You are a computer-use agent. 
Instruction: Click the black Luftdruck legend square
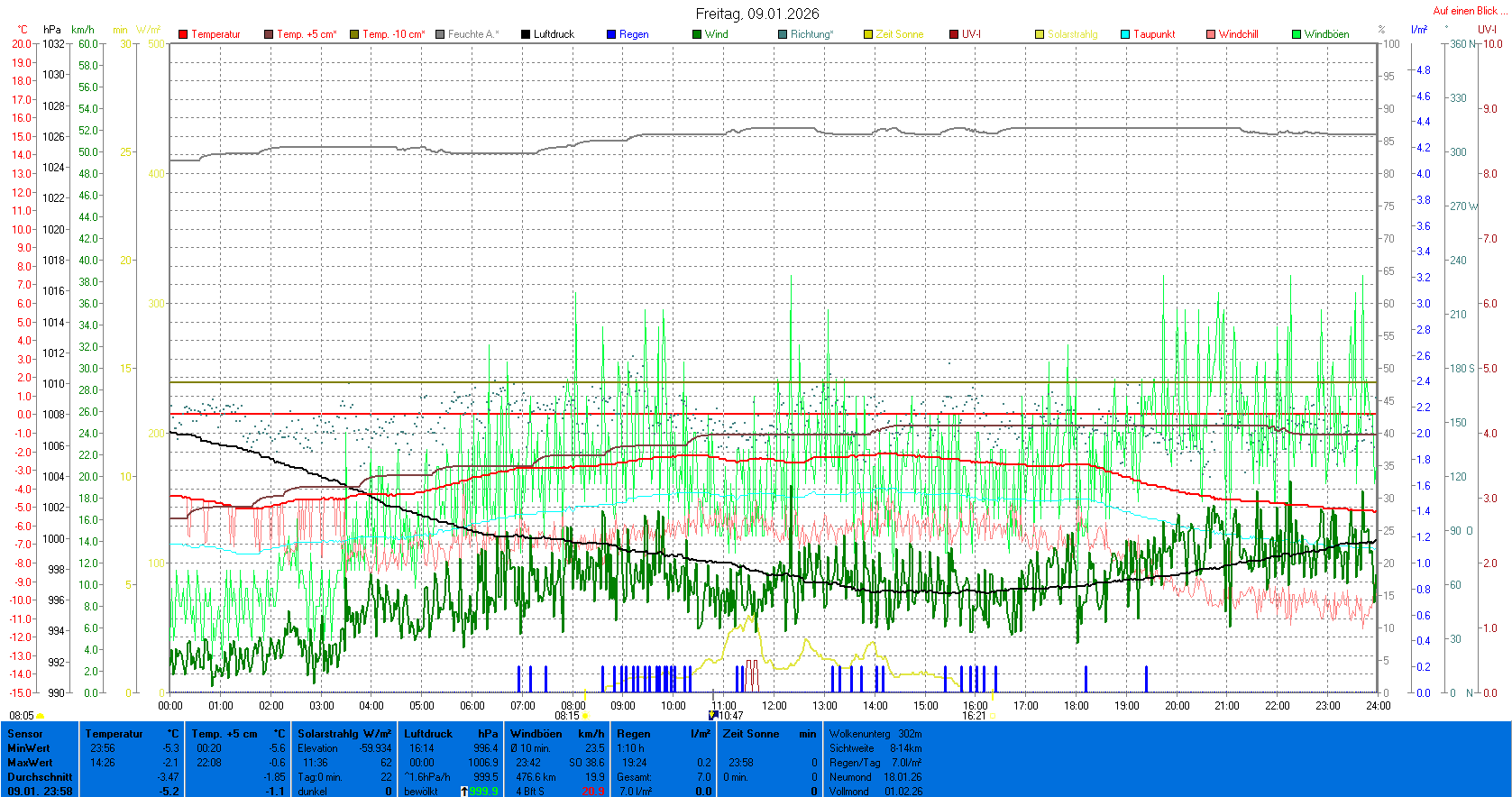526,34
